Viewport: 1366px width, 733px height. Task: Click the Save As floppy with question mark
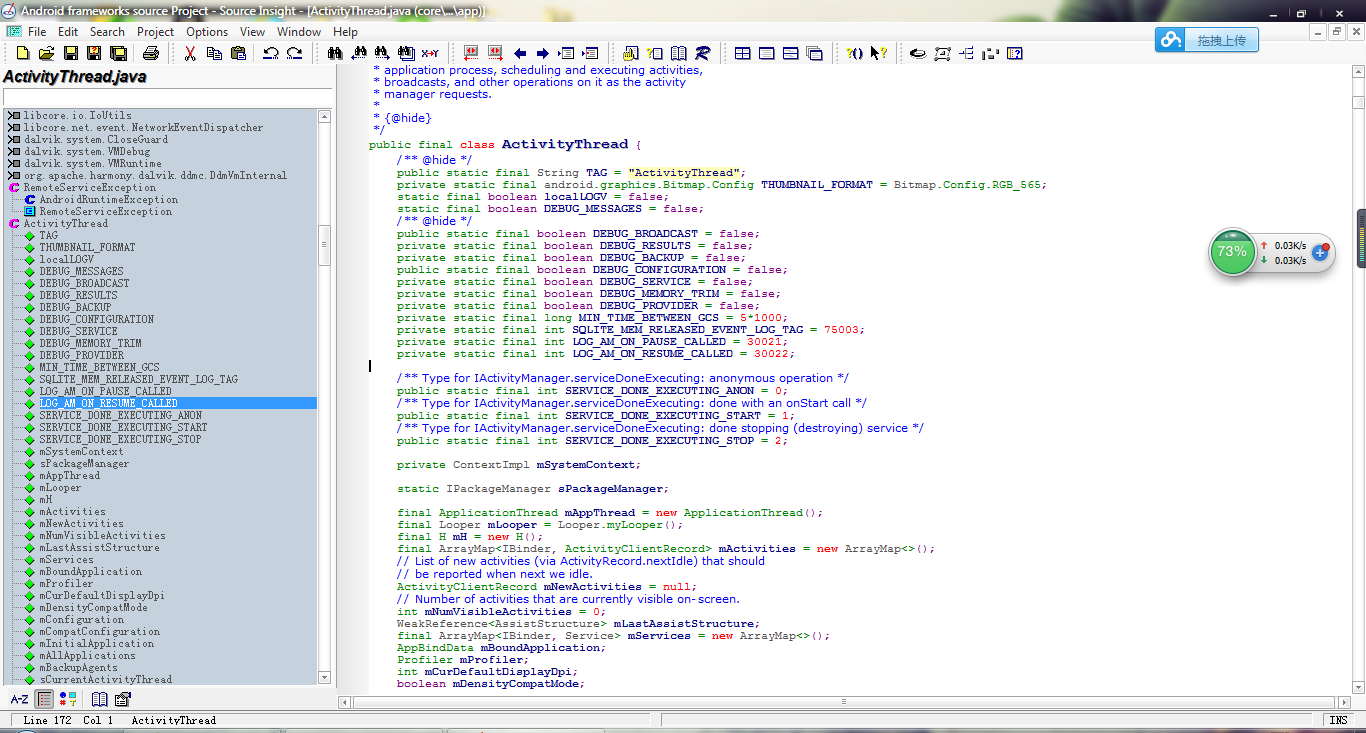94,53
